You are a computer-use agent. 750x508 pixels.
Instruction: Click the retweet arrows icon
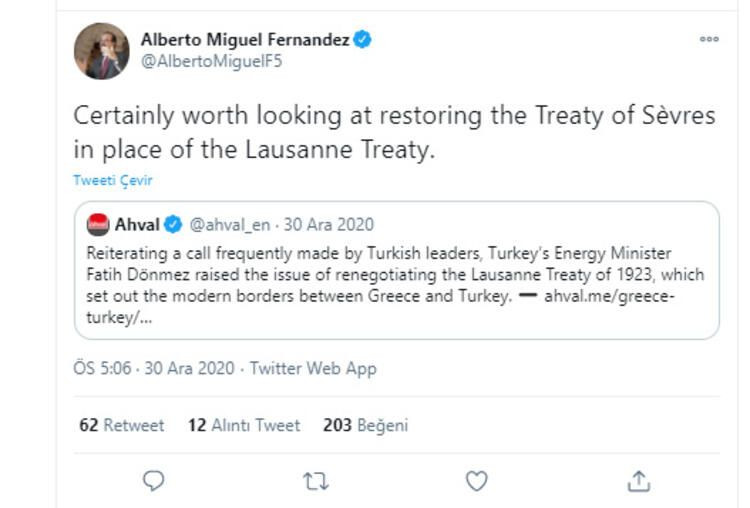coord(315,481)
